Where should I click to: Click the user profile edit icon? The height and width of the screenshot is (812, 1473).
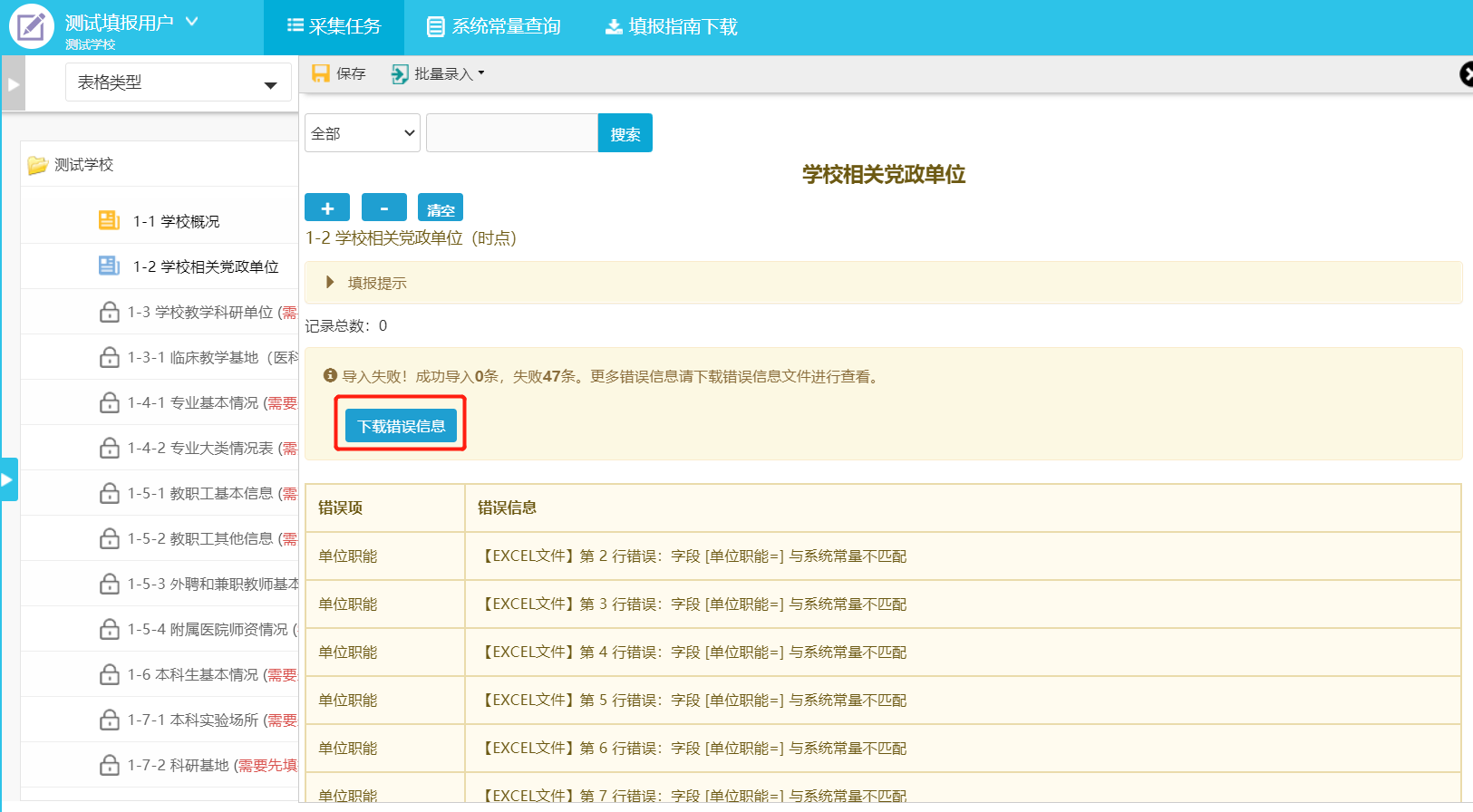pyautogui.click(x=32, y=26)
